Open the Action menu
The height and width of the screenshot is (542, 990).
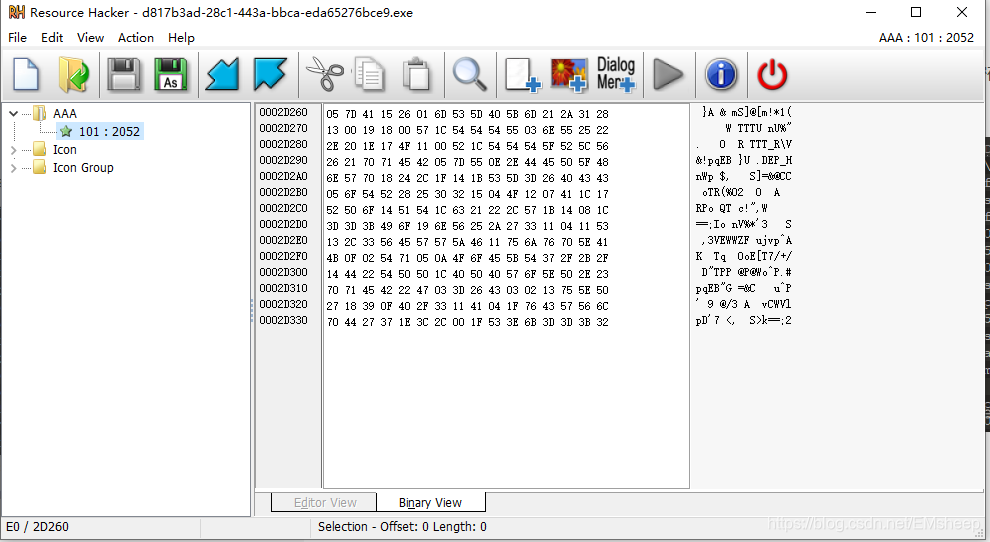point(136,38)
